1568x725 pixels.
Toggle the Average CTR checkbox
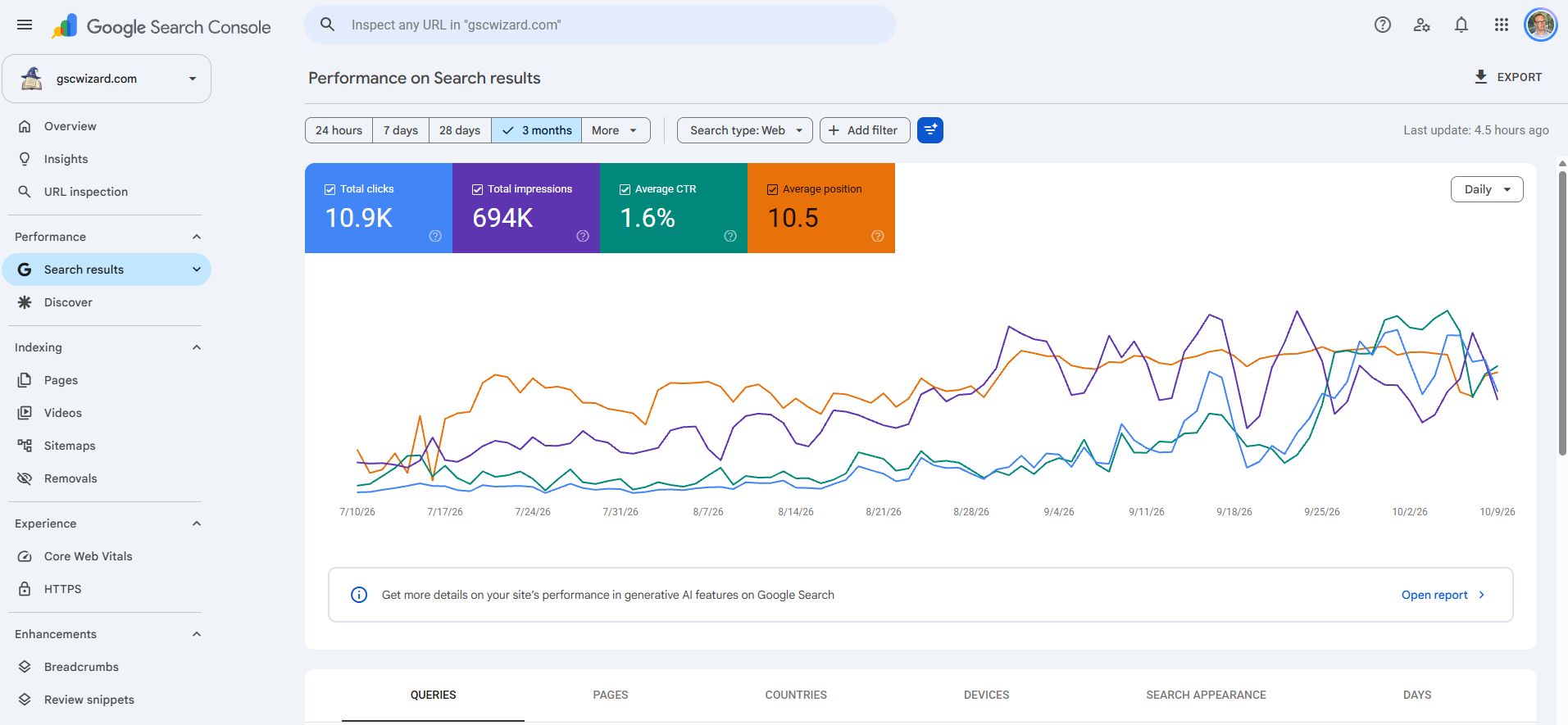[625, 189]
